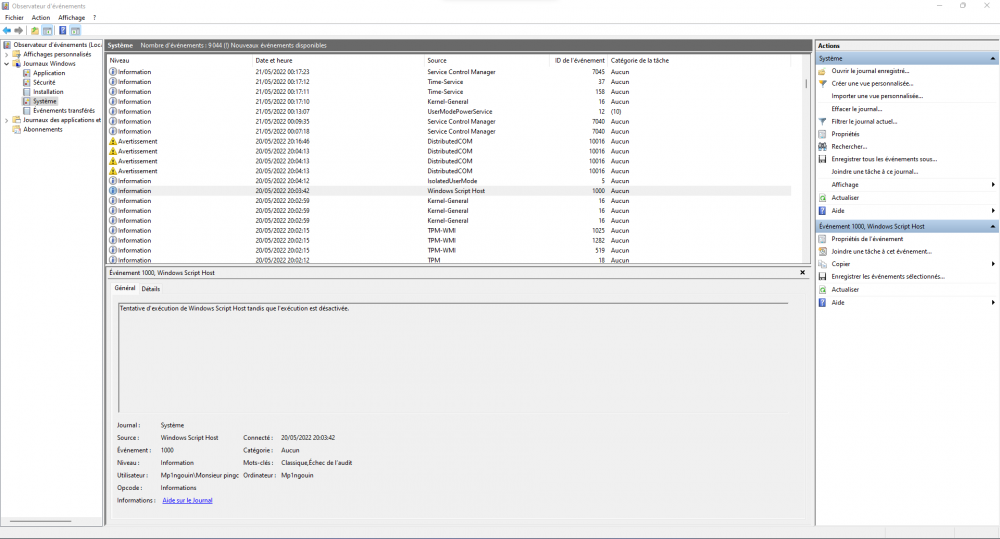Select the 'Installation' log
1000x539 pixels.
48,92
